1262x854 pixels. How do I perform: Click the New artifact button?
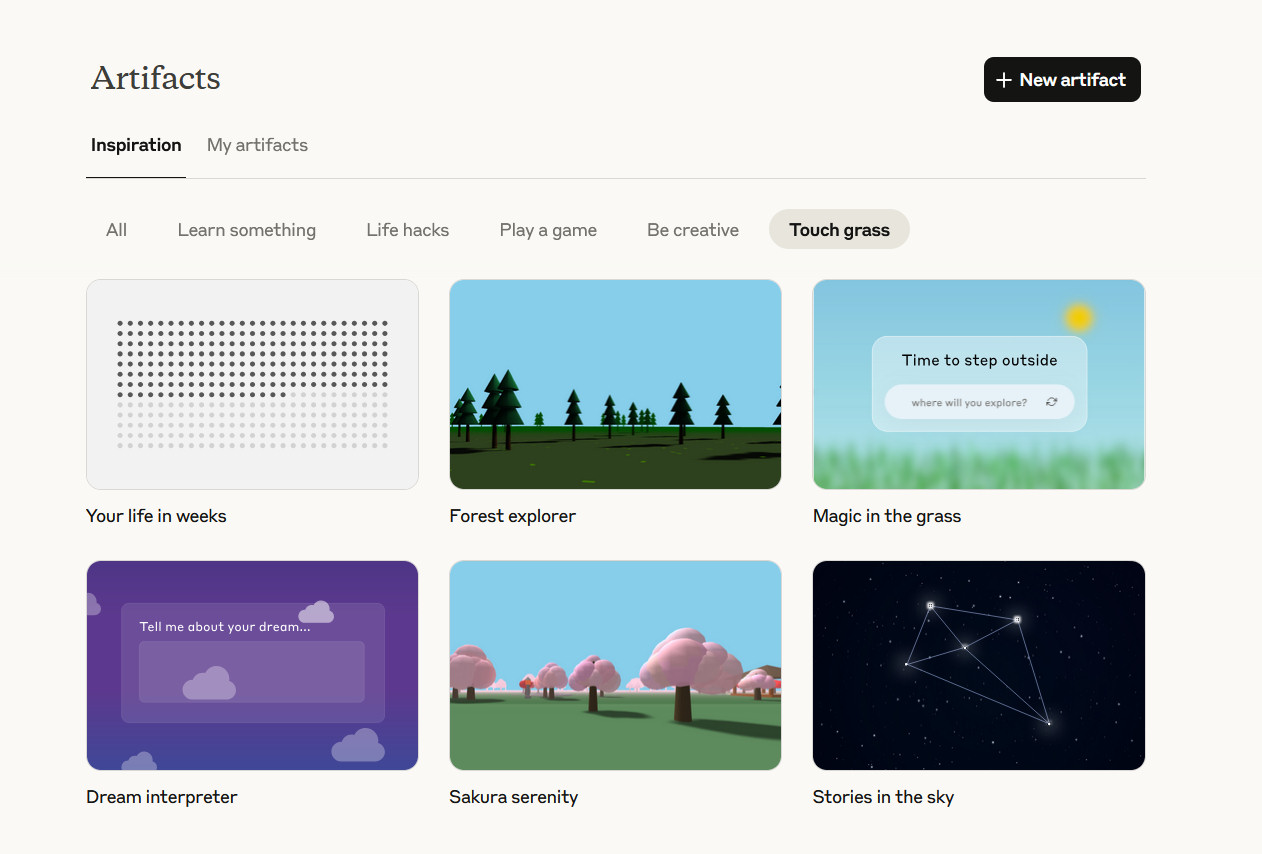coord(1062,80)
